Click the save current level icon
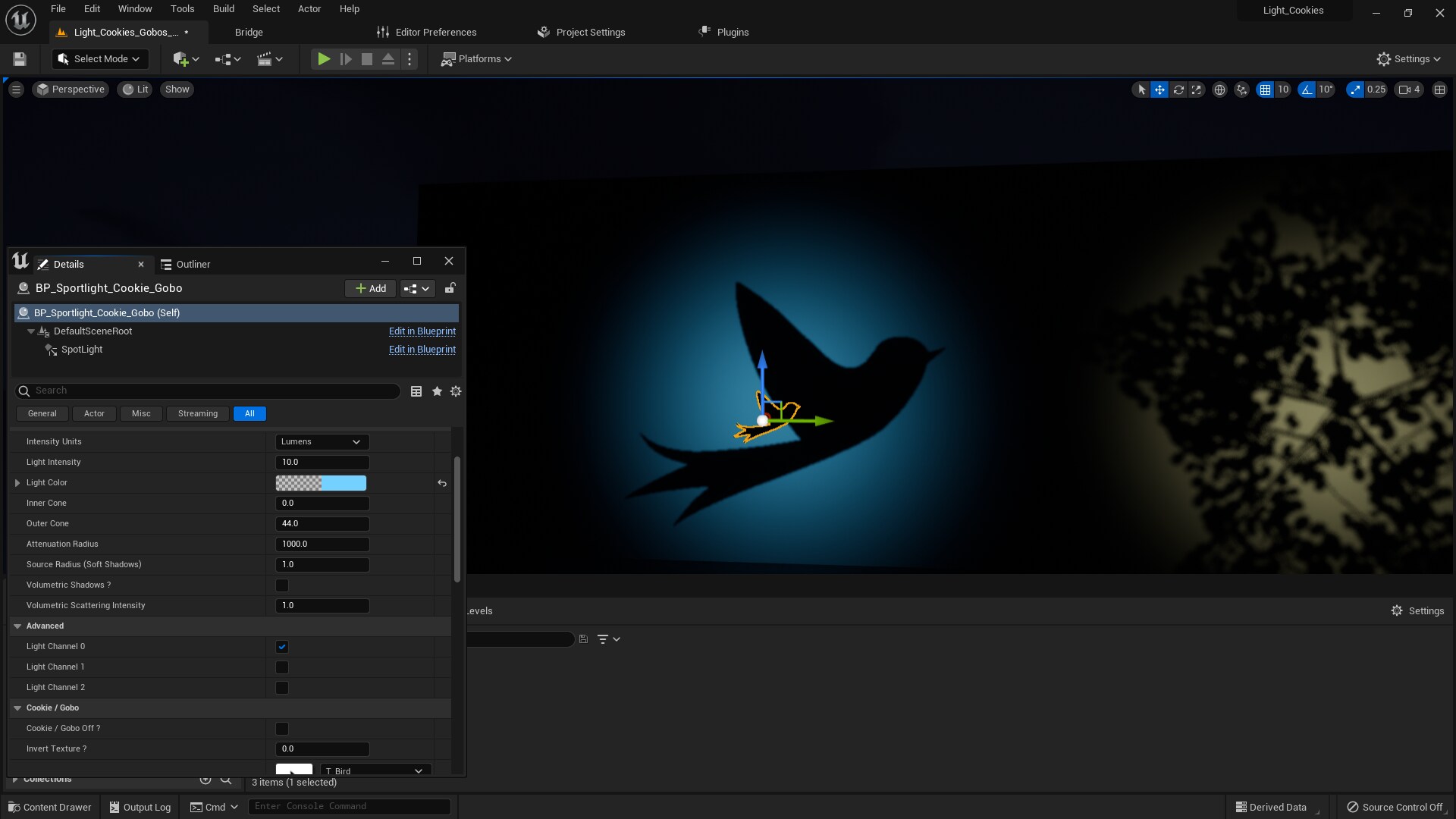 [19, 58]
